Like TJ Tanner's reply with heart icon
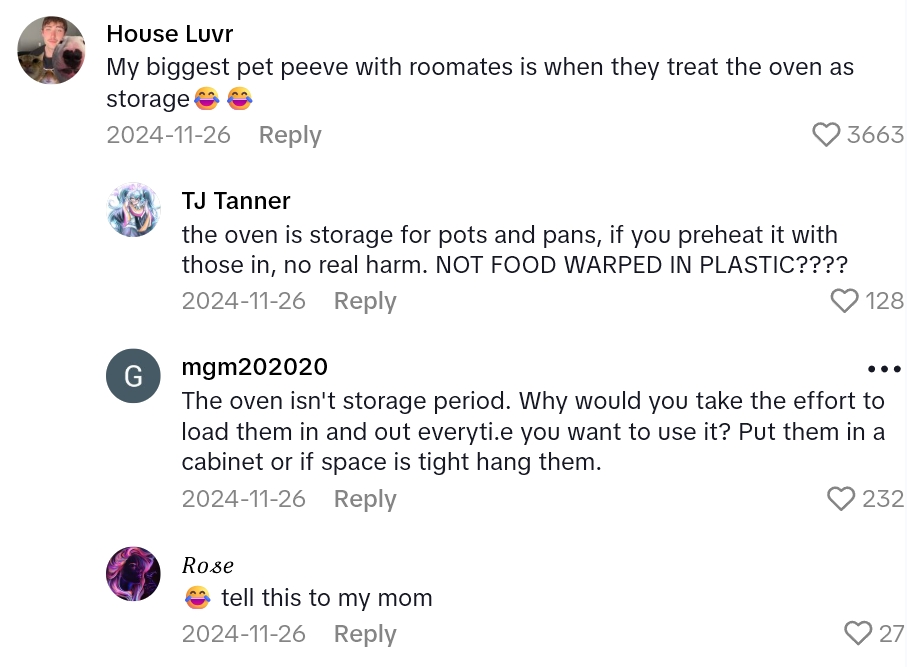The image size is (907, 667). tap(845, 300)
